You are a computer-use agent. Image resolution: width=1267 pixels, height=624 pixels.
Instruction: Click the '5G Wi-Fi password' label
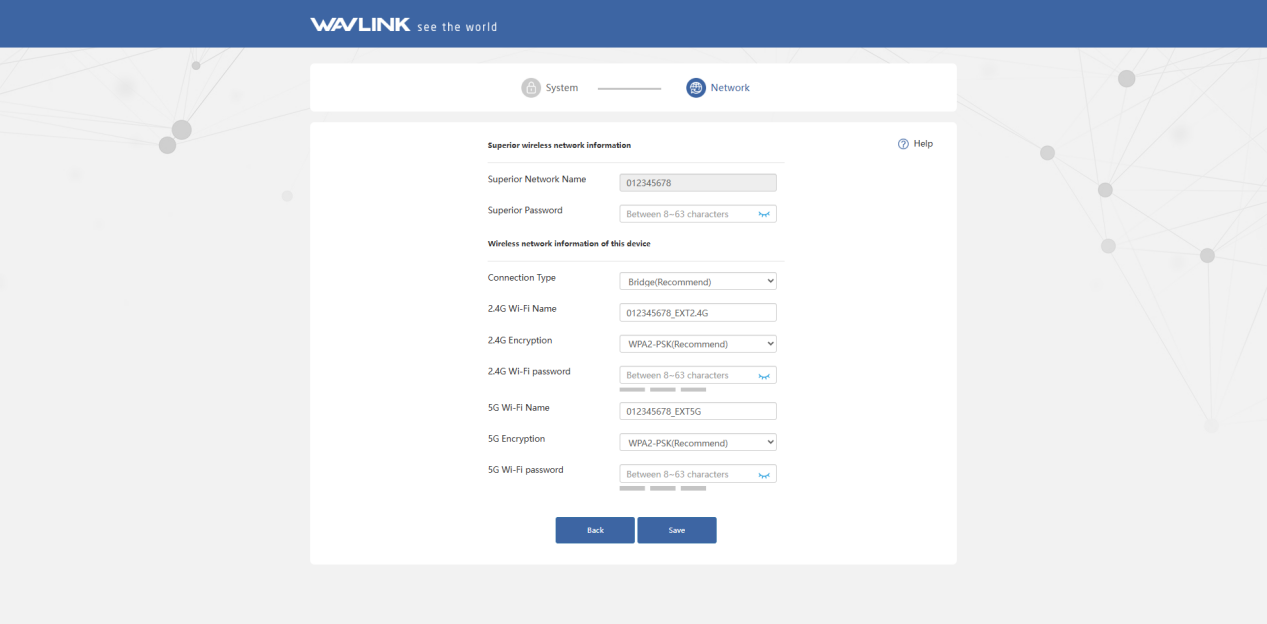point(526,470)
